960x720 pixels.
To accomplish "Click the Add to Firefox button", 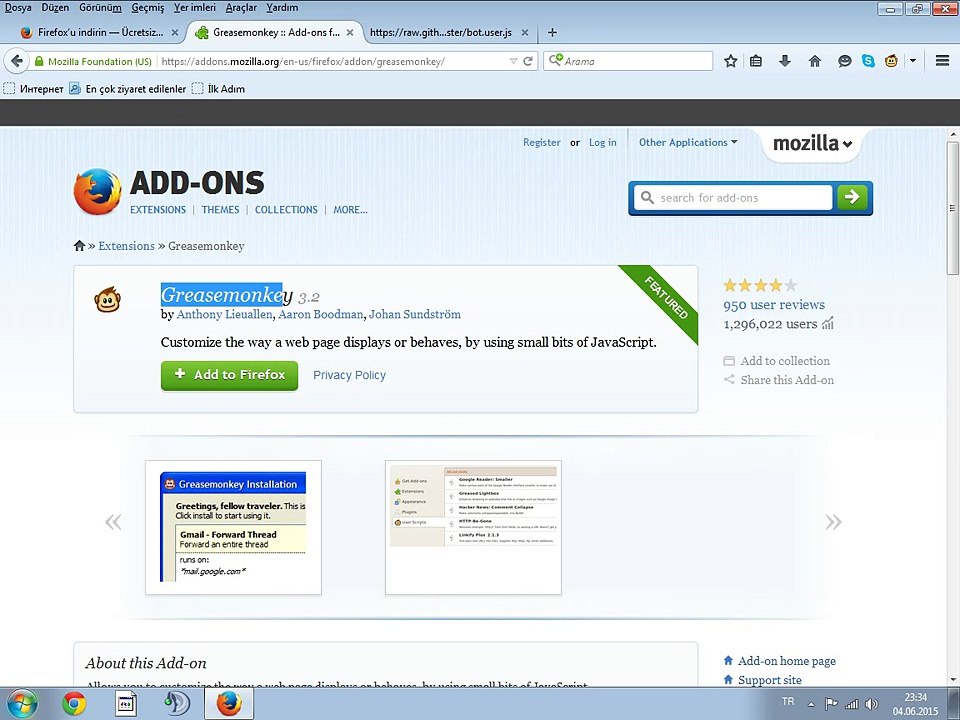I will coord(230,375).
